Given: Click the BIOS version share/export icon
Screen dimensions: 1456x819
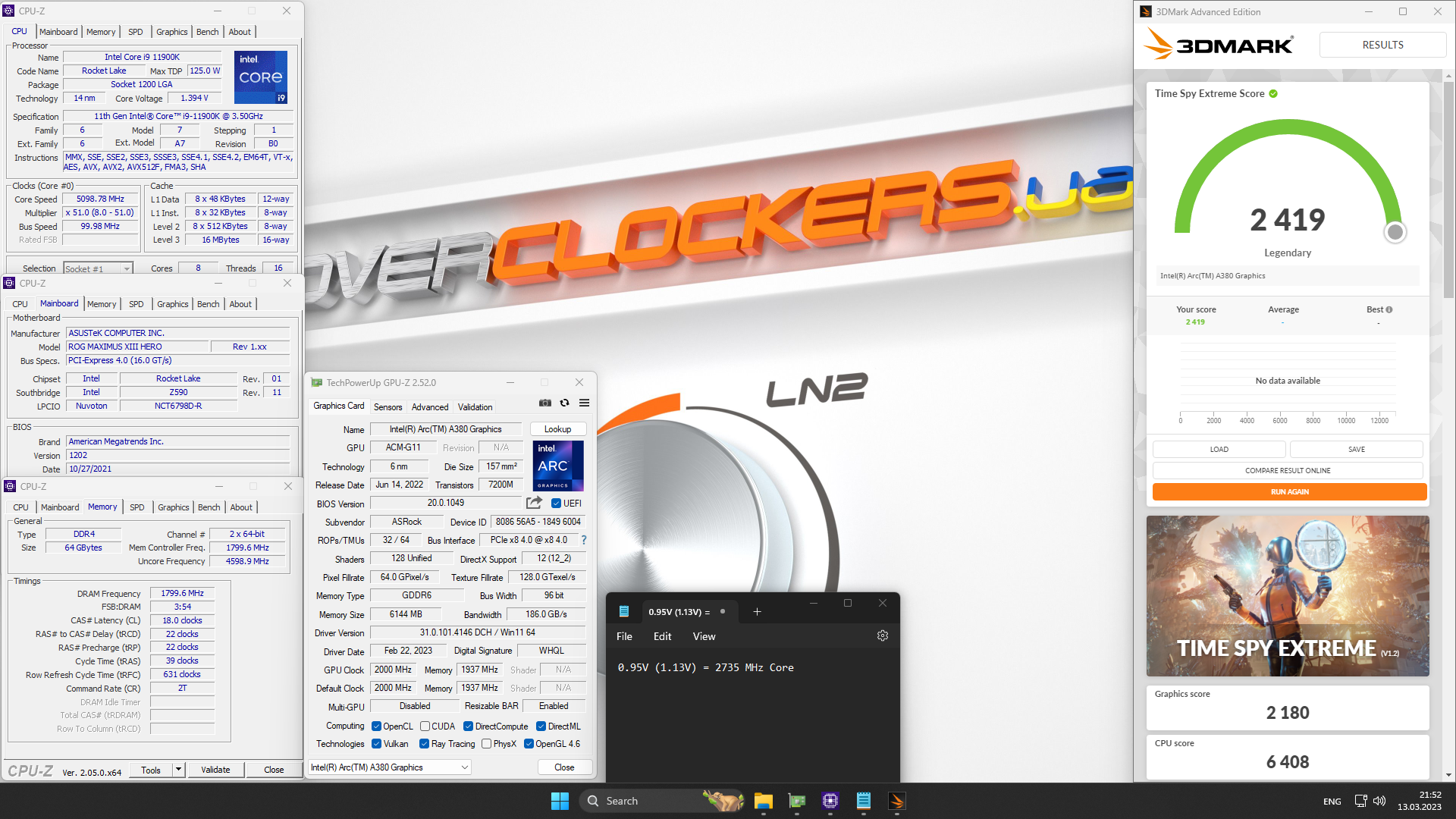Looking at the screenshot, I should coord(534,503).
